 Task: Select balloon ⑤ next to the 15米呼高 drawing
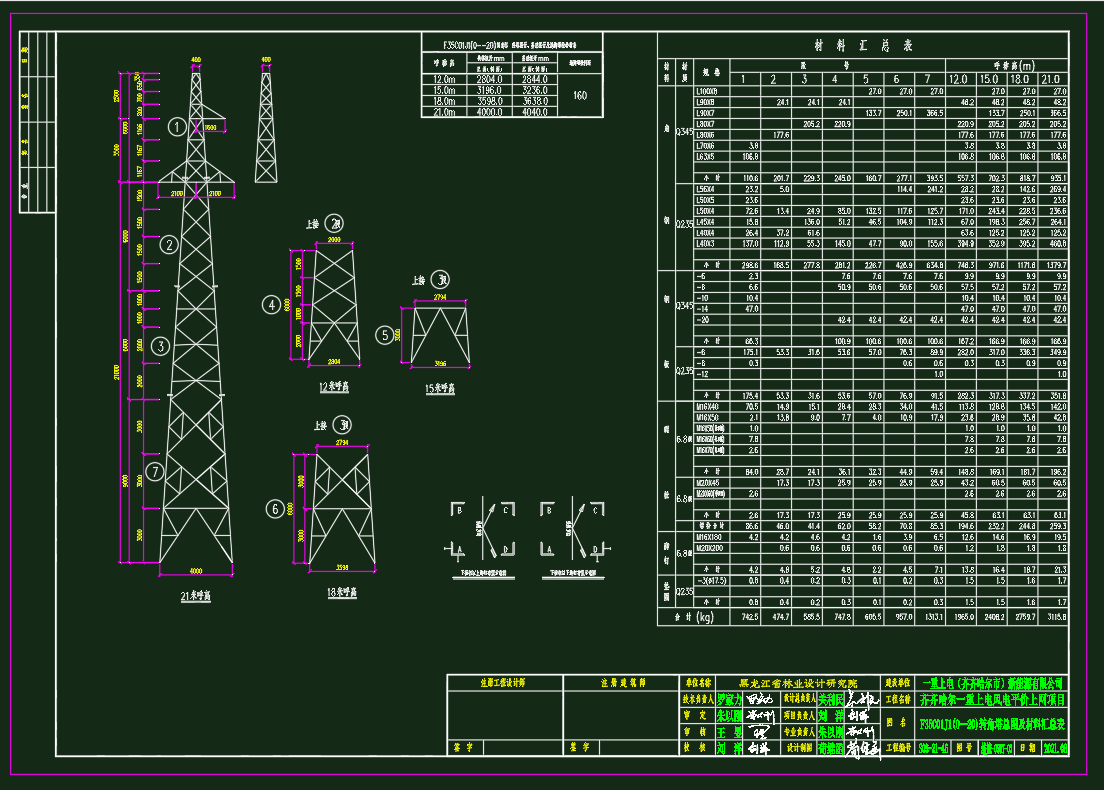pos(384,333)
